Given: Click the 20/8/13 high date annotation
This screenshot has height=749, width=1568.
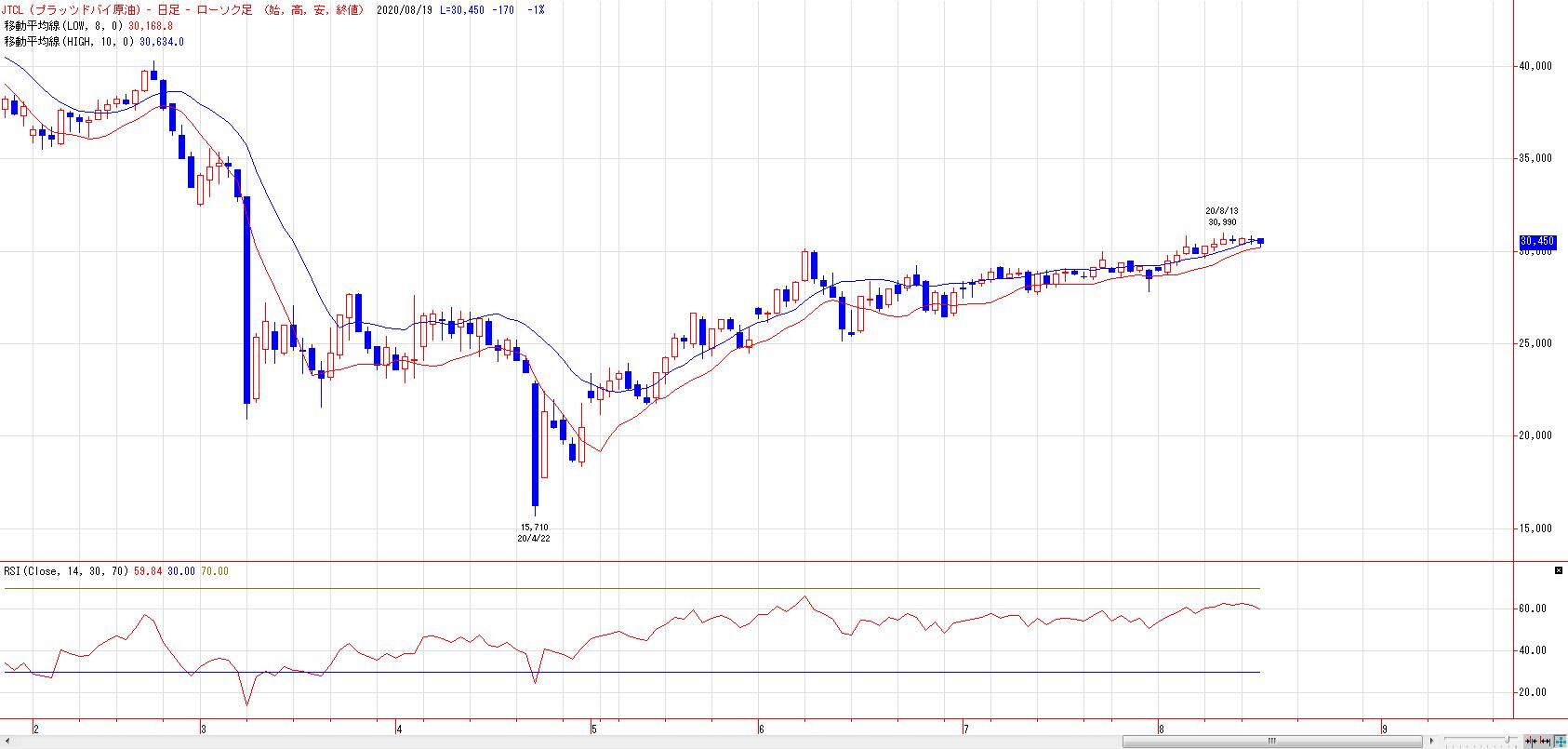Looking at the screenshot, I should coord(1222,211).
